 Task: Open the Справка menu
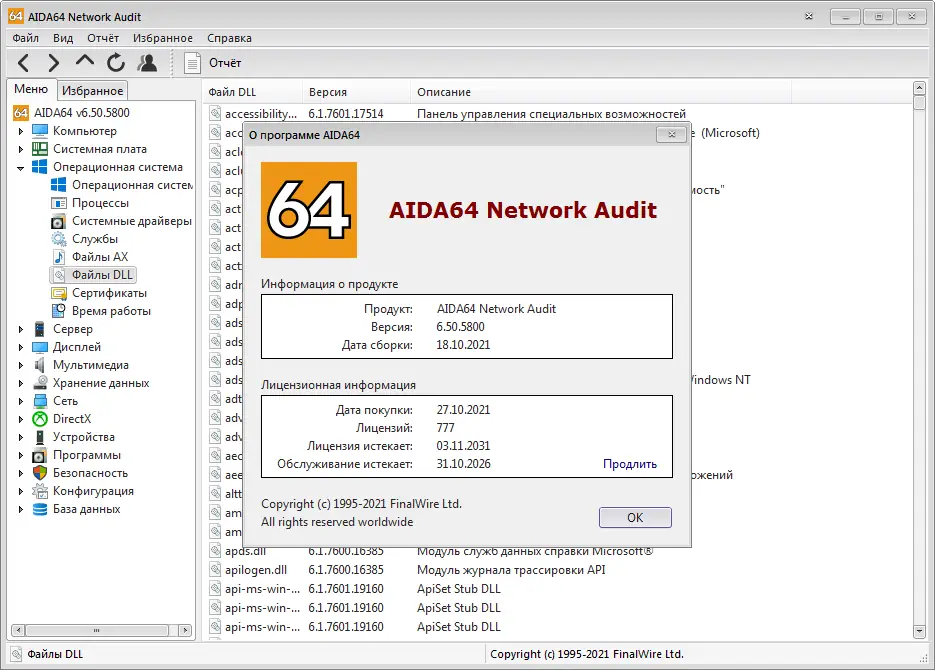[229, 38]
